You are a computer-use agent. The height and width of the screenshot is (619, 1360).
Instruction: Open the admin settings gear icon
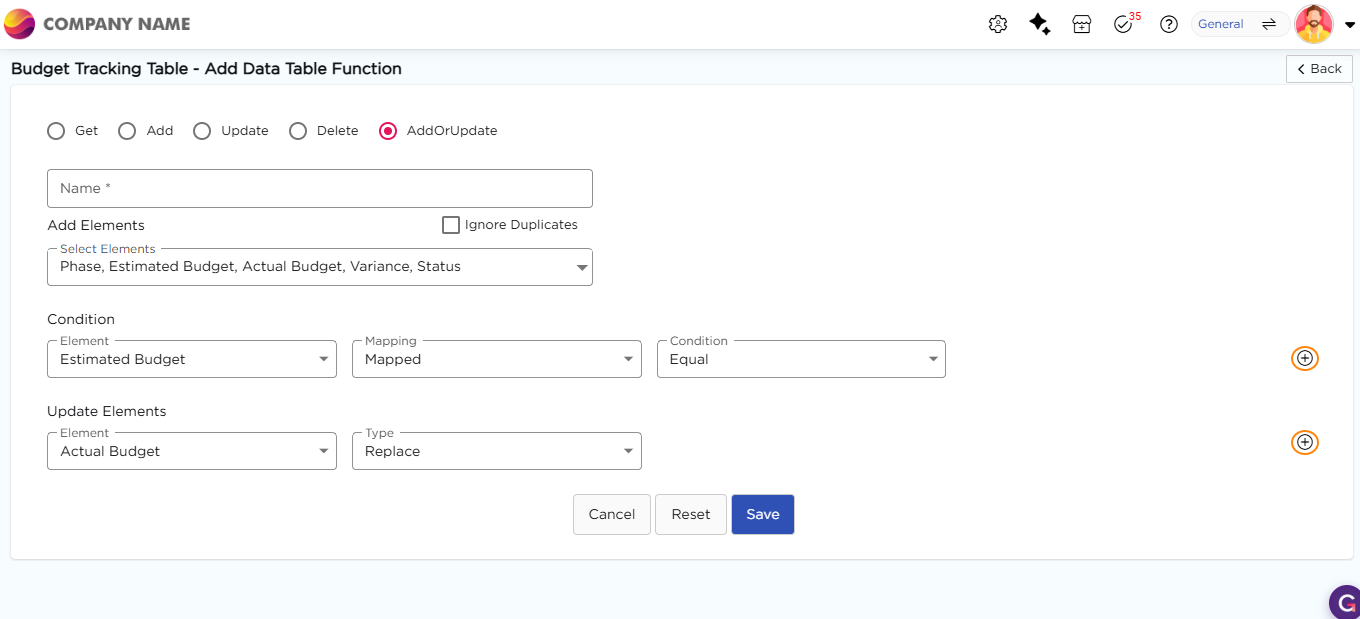[x=997, y=25]
